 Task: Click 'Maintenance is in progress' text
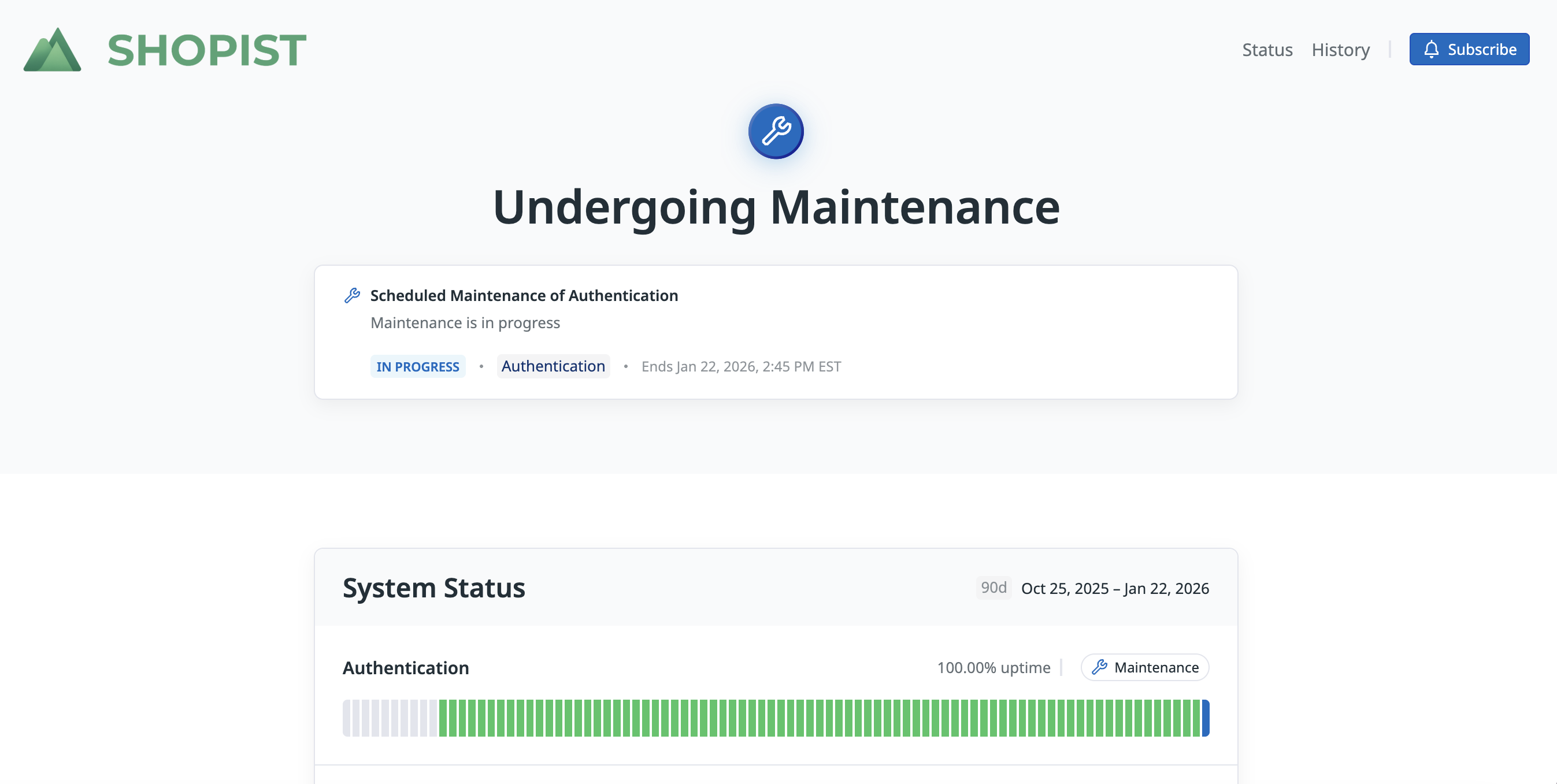click(465, 322)
